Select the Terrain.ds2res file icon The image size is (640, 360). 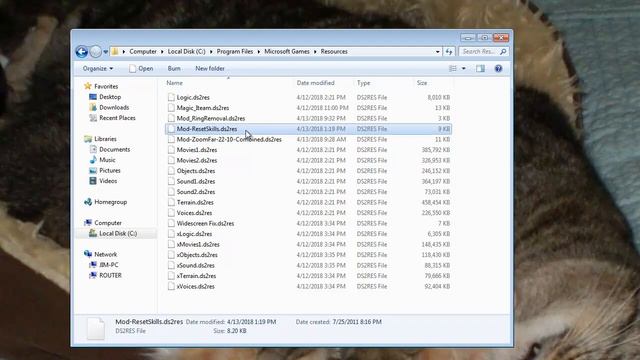[x=171, y=202]
